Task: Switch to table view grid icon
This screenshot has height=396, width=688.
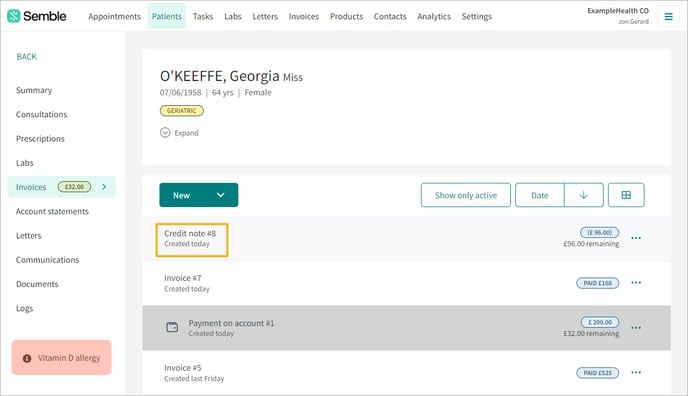Action: [x=626, y=195]
